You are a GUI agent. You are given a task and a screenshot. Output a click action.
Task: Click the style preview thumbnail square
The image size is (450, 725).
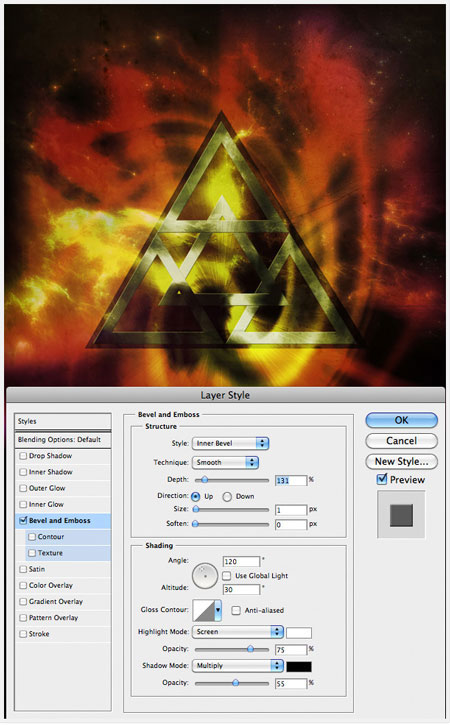[401, 515]
